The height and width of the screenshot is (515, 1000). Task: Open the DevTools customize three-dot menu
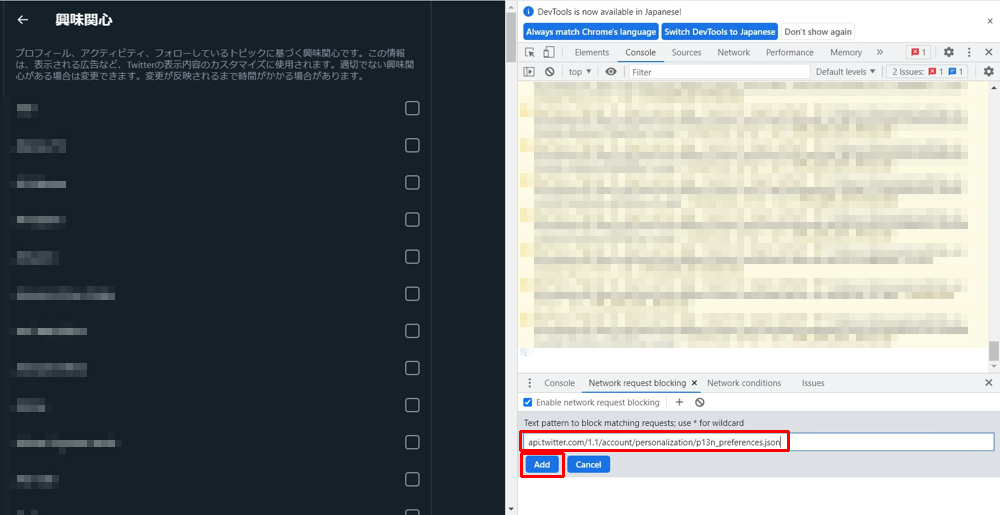click(x=969, y=52)
